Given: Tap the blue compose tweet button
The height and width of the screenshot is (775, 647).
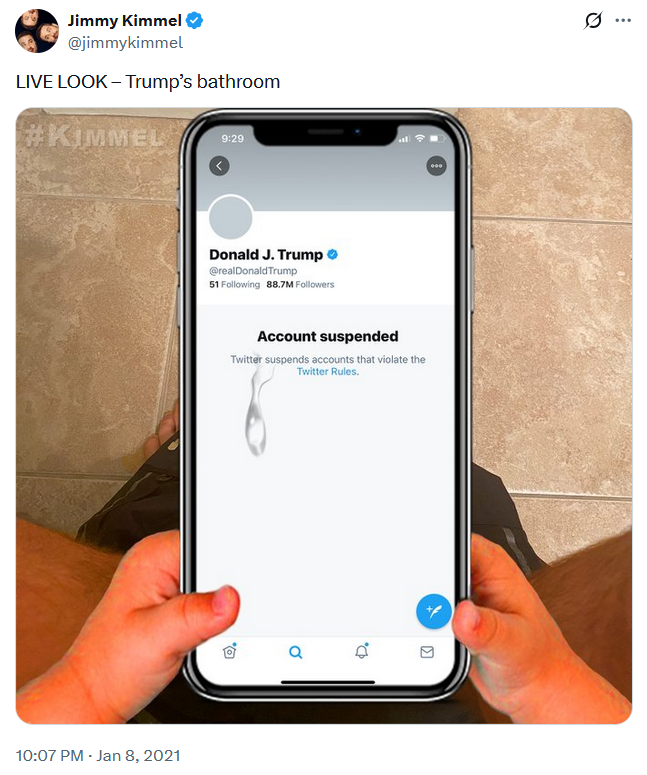Looking at the screenshot, I should coord(433,611).
